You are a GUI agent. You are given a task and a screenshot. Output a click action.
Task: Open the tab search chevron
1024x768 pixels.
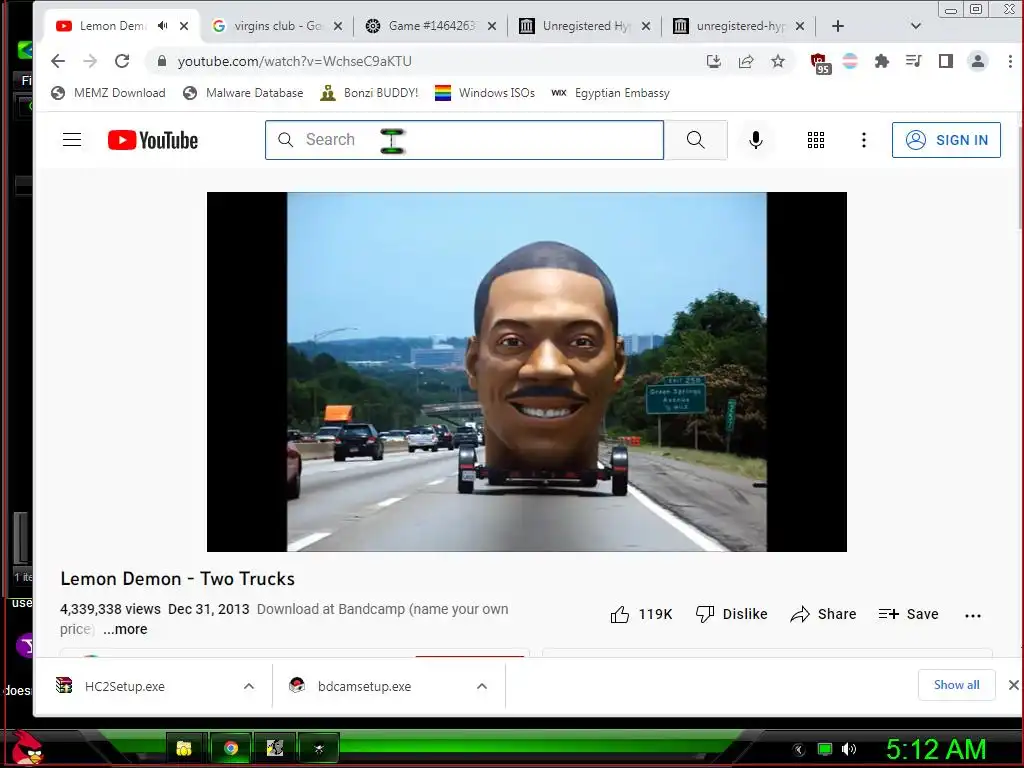(x=916, y=26)
